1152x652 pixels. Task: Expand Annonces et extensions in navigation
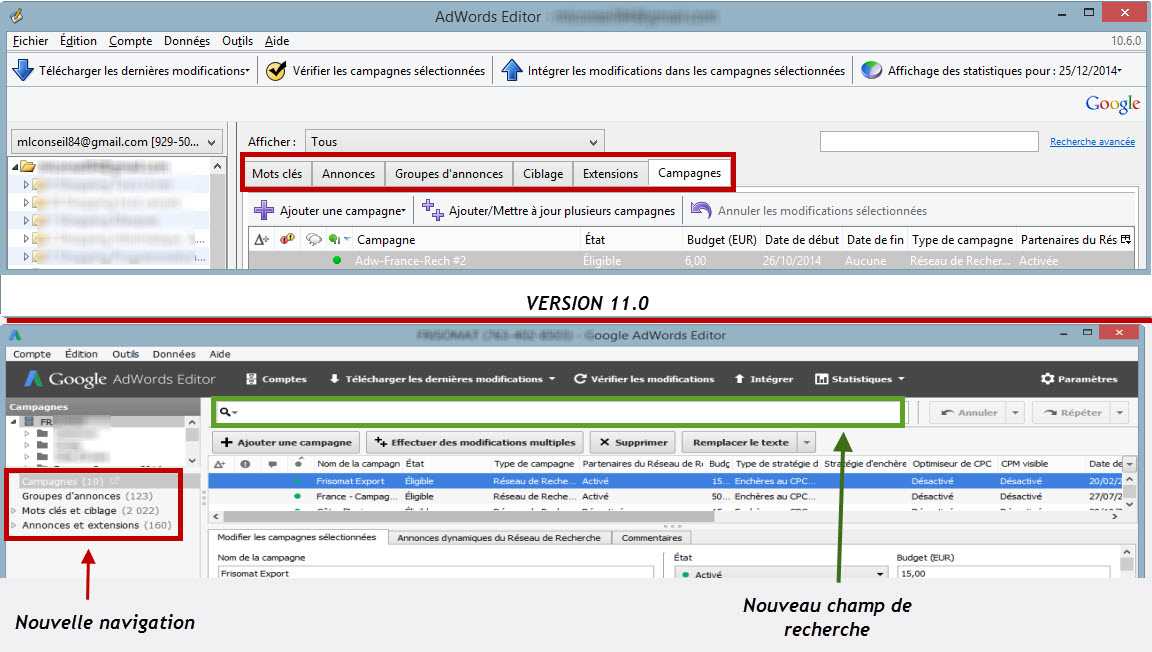14,525
